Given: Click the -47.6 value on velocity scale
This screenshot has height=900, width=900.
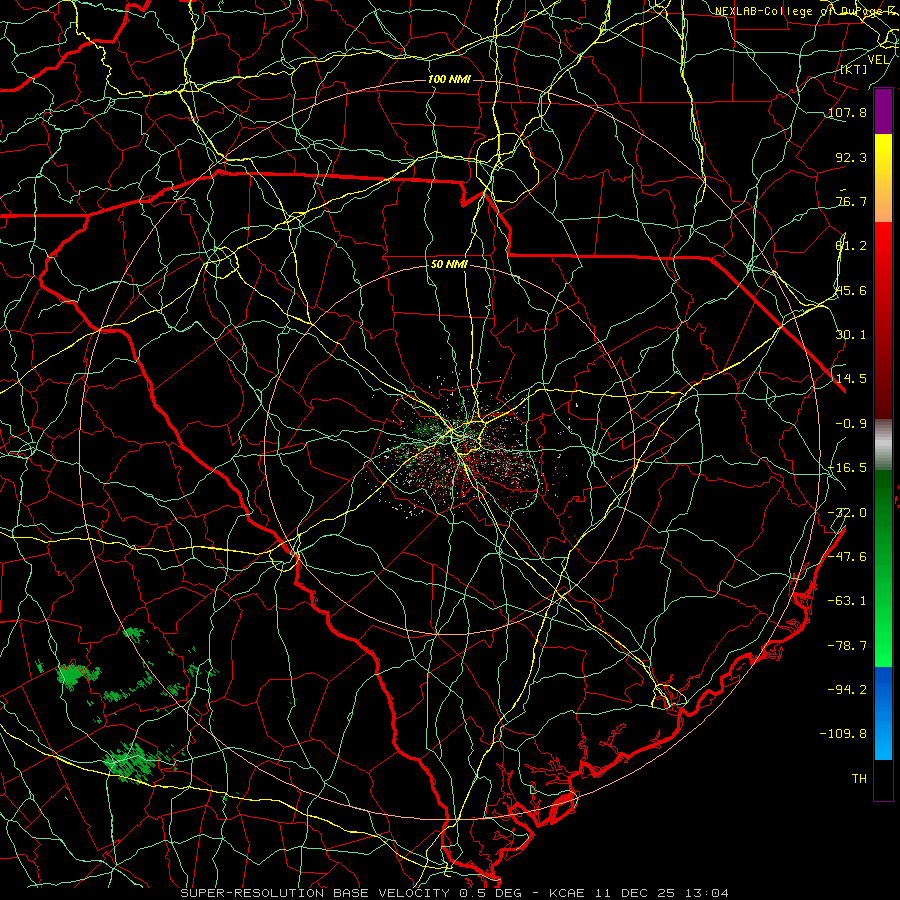Looking at the screenshot, I should [x=847, y=557].
